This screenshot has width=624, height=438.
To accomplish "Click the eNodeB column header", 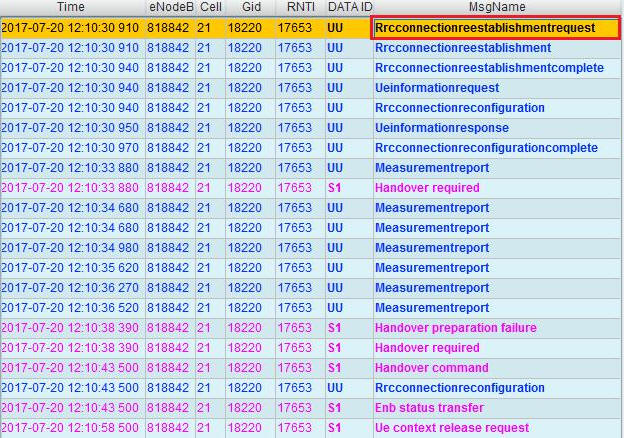I will 170,7.
